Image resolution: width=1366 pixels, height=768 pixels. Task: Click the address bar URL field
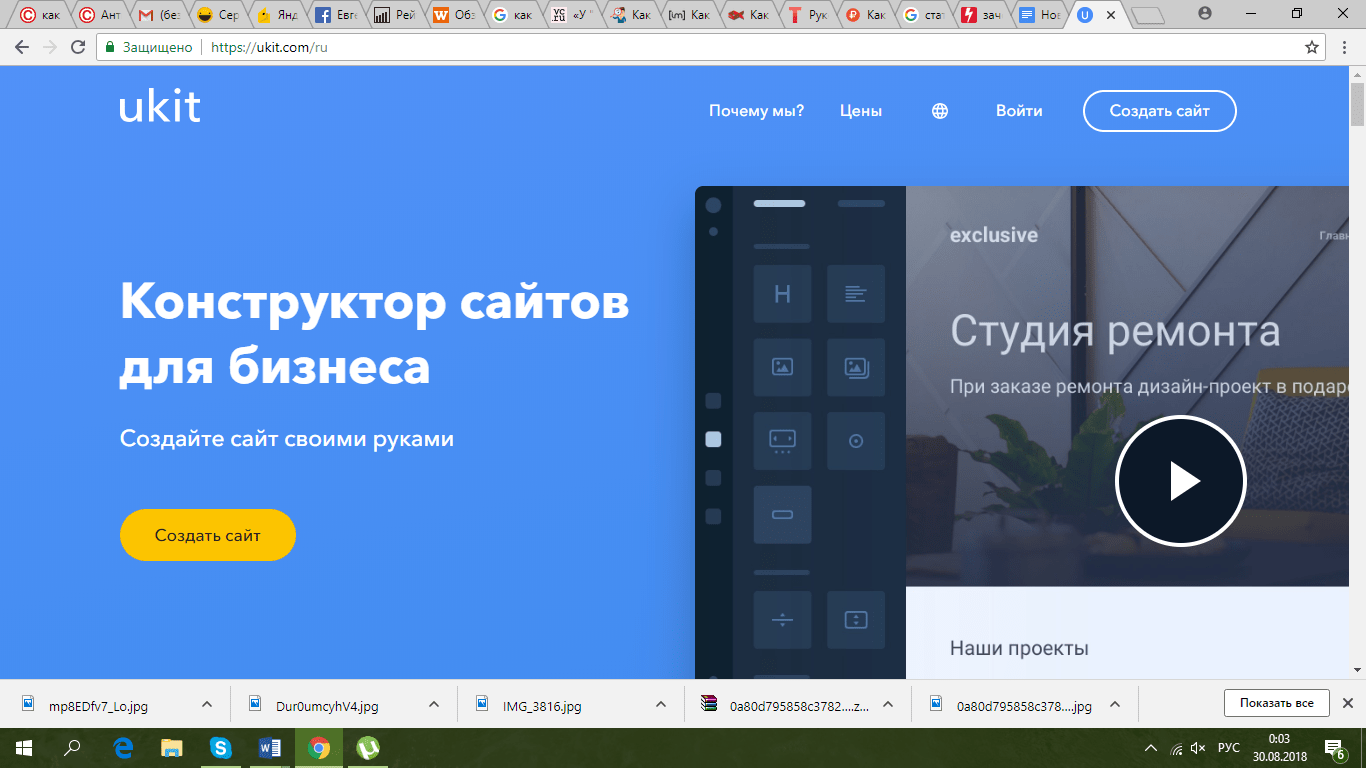tap(700, 47)
